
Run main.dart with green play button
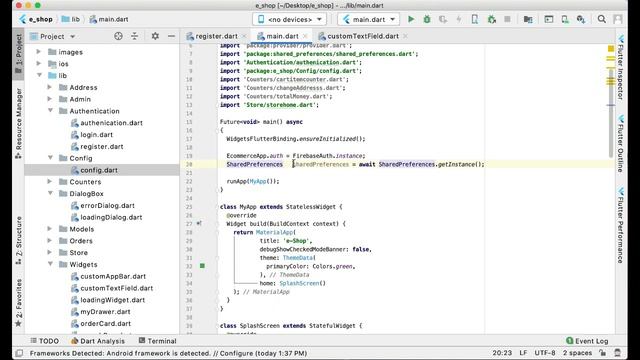click(411, 19)
